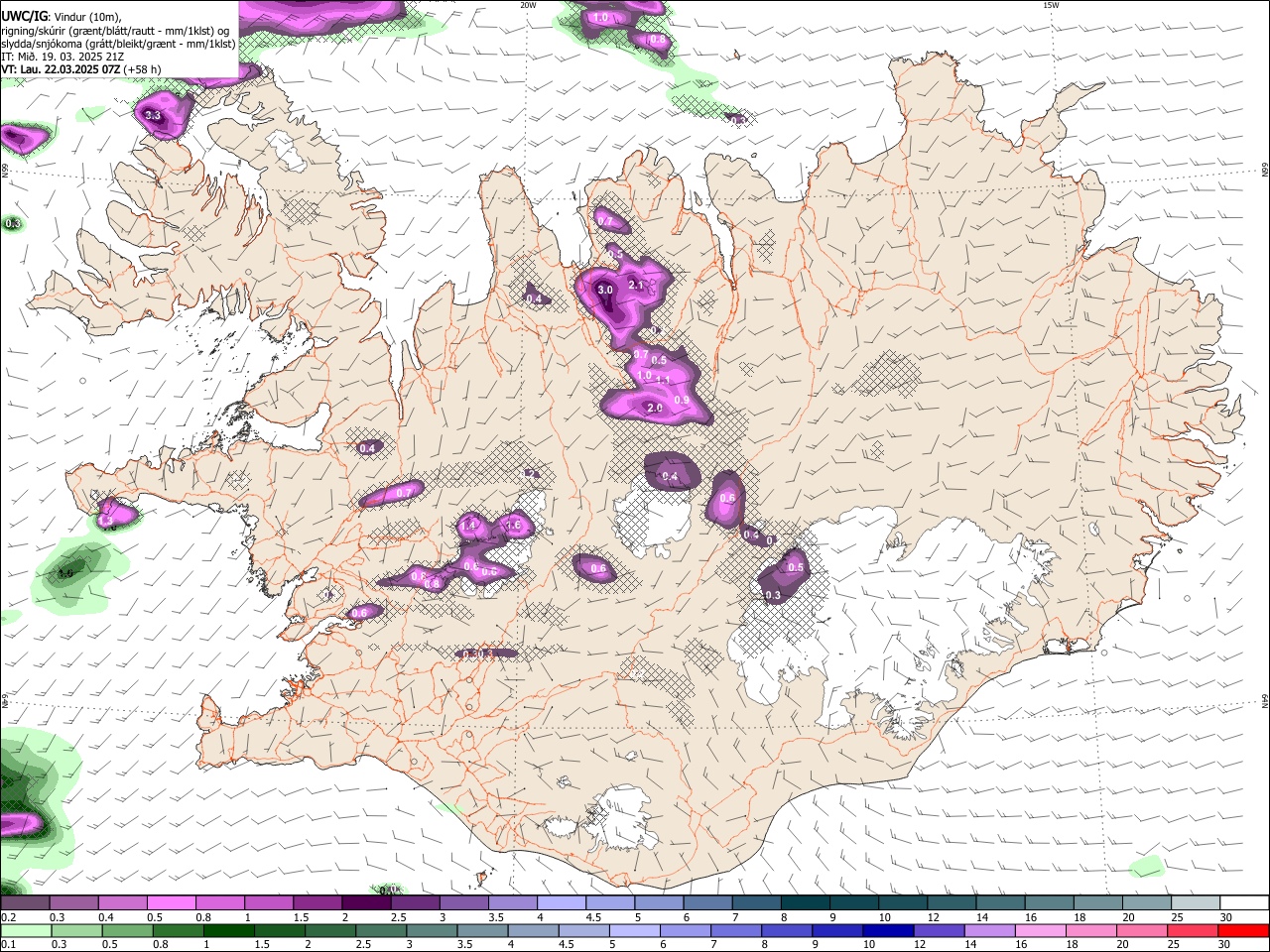This screenshot has height=952, width=1270.
Task: Click the '20W' longitude label
Action: (x=528, y=5)
